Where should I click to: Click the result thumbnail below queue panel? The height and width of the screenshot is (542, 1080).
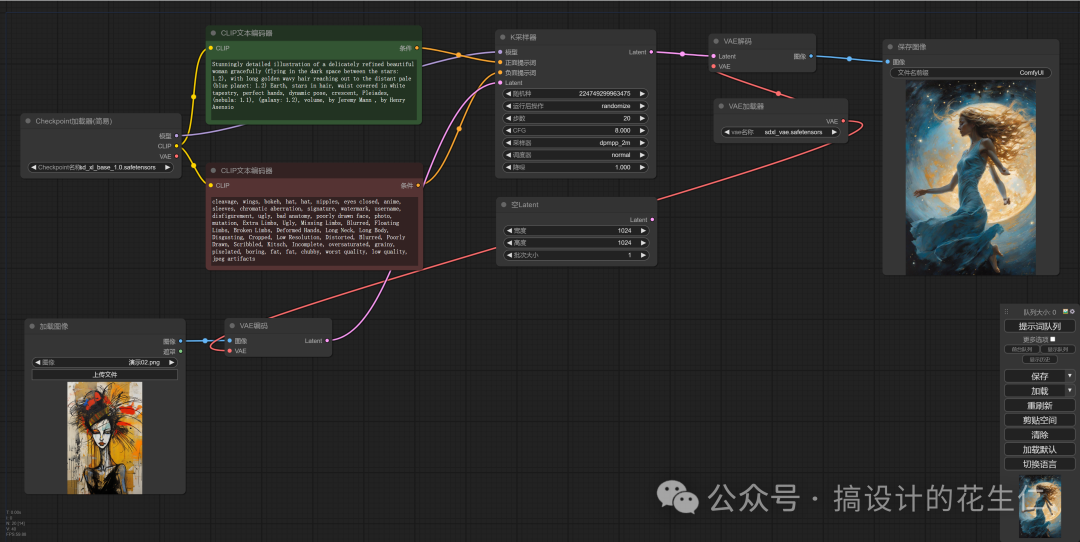(x=1039, y=506)
